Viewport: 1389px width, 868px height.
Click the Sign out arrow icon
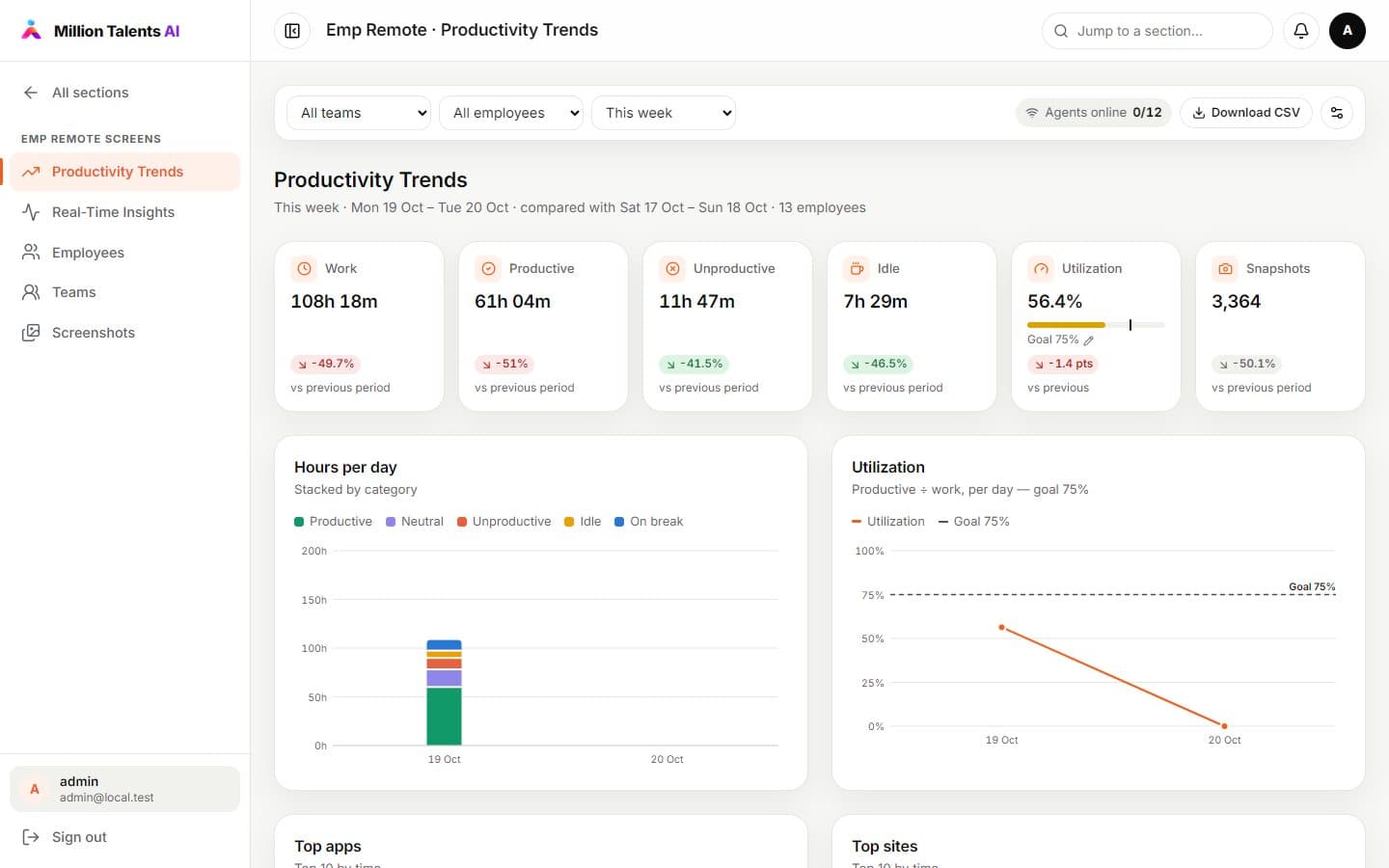[x=31, y=837]
